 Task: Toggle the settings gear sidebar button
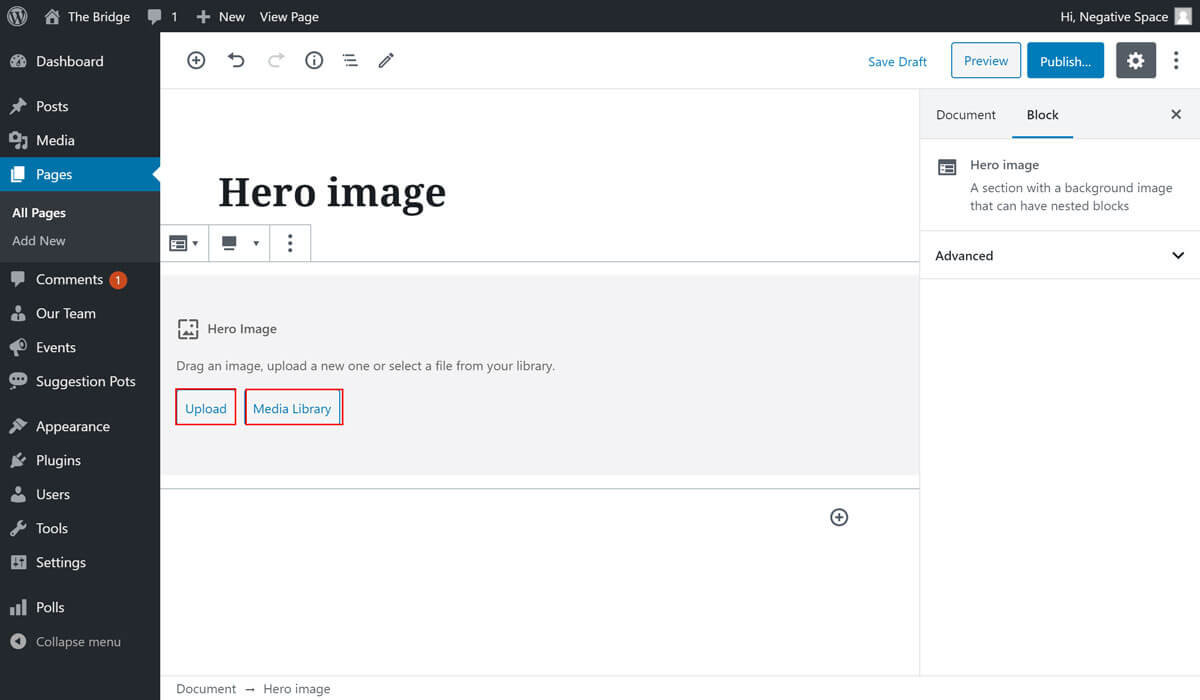(x=1135, y=61)
